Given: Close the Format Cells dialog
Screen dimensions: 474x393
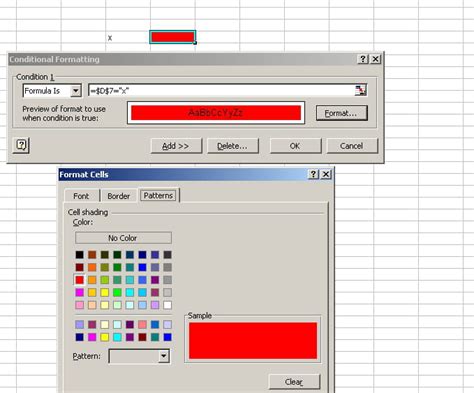Looking at the screenshot, I should (326, 174).
